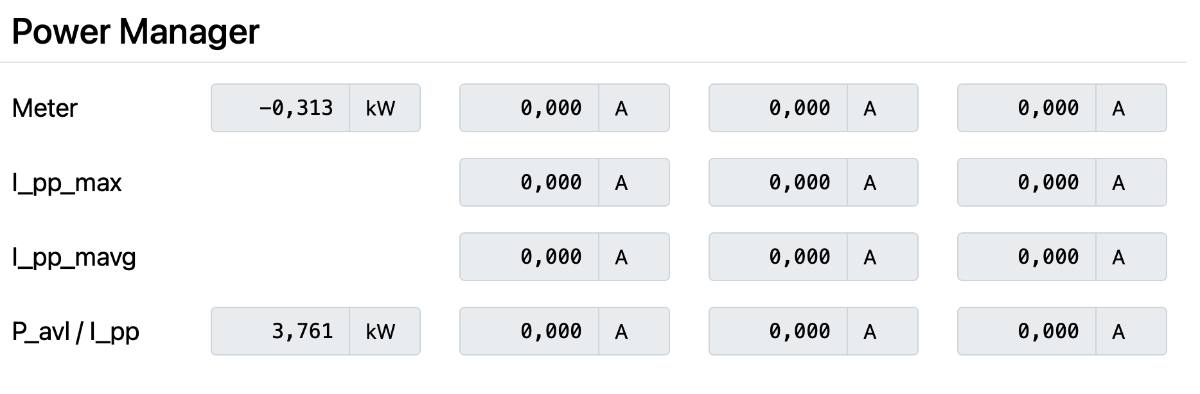The image size is (1200, 394).
Task: Click the third I_pp_max current field
Action: point(1027,182)
